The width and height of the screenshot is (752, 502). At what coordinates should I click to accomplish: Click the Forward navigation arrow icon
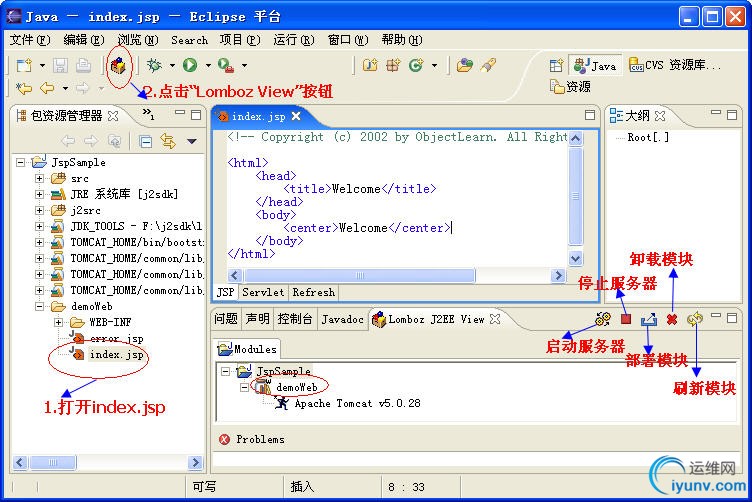82,88
